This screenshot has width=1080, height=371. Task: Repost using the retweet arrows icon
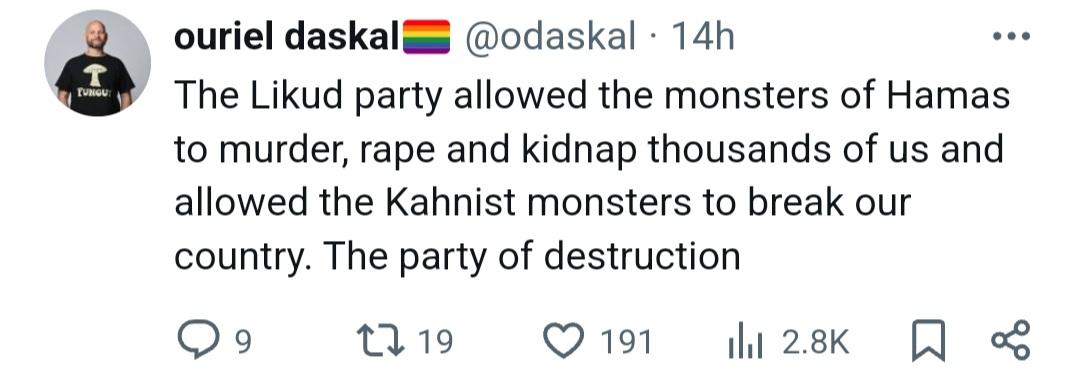tap(380, 341)
